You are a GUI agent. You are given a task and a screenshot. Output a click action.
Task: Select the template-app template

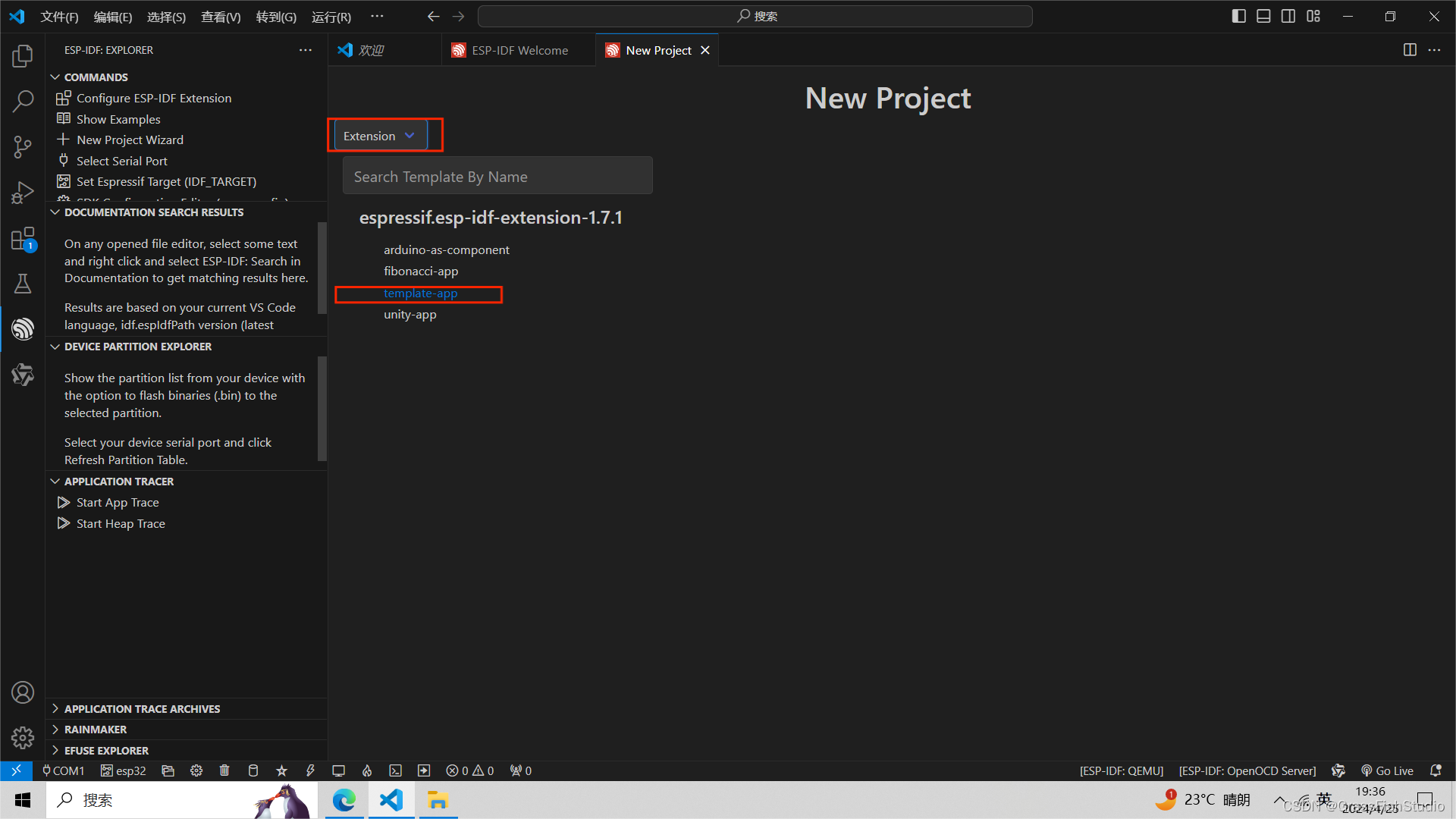tap(420, 293)
